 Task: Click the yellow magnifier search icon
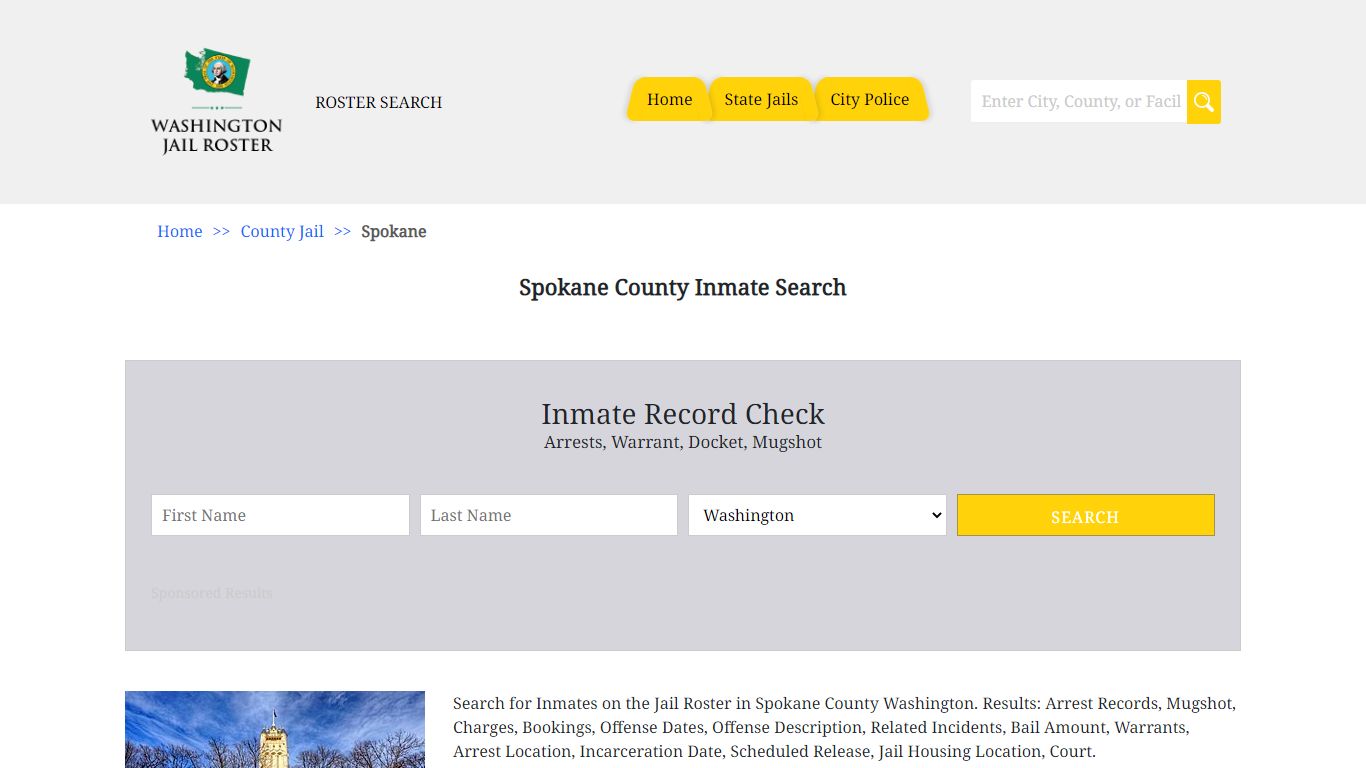[x=1203, y=102]
